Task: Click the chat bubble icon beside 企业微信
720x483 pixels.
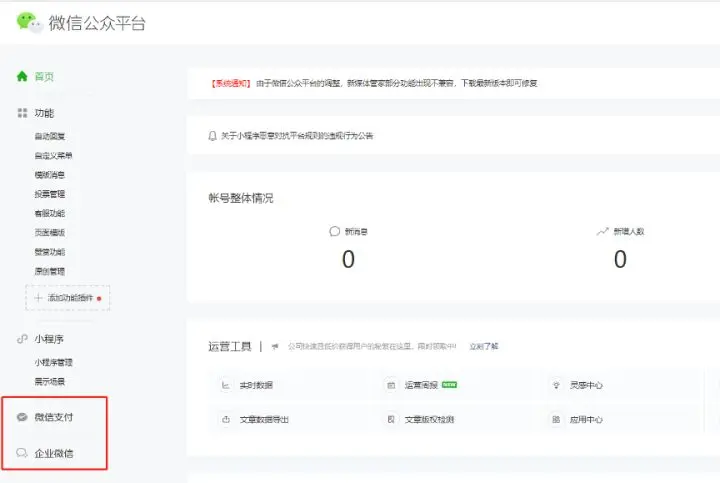Action: (22, 453)
